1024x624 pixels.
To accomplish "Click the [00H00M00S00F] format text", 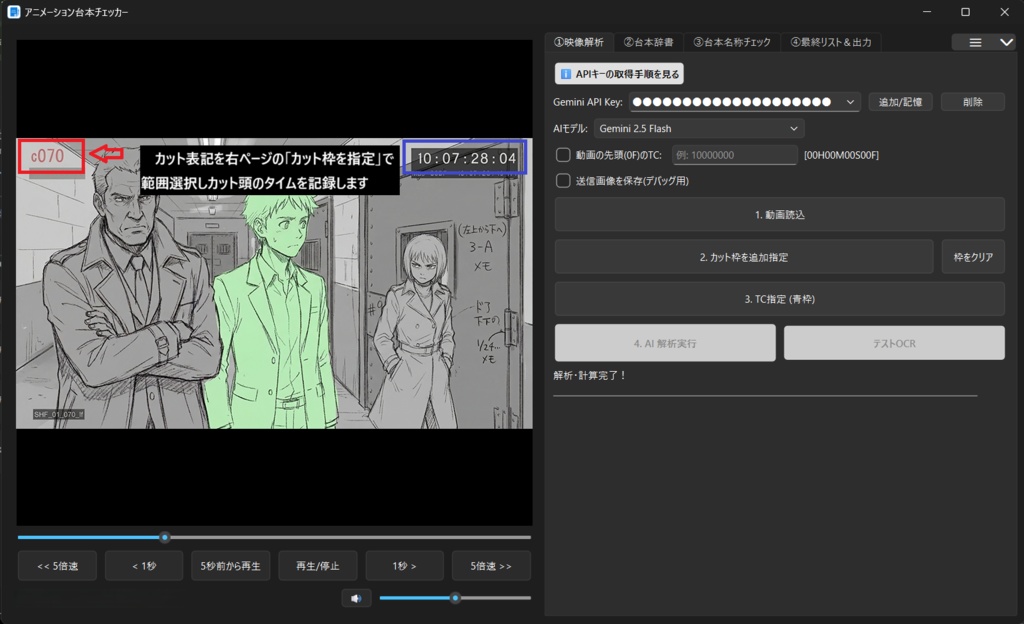I will [x=841, y=155].
